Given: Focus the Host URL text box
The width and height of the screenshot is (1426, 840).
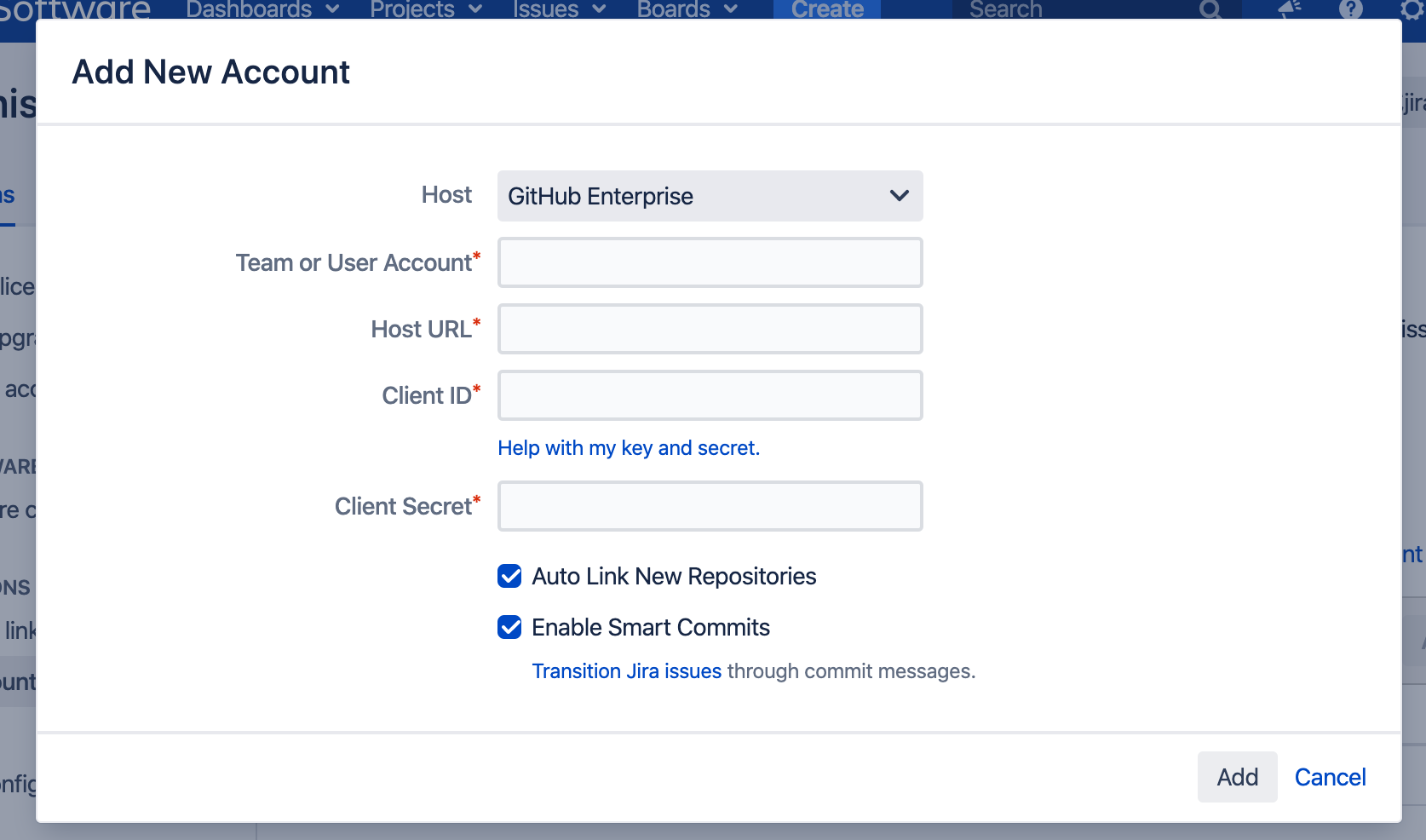Looking at the screenshot, I should tap(710, 329).
